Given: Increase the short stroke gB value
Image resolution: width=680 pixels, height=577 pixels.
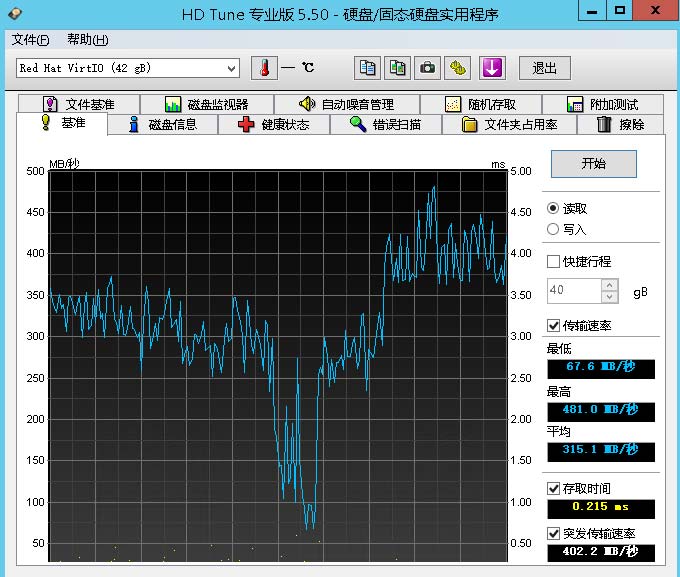Looking at the screenshot, I should click(x=610, y=285).
